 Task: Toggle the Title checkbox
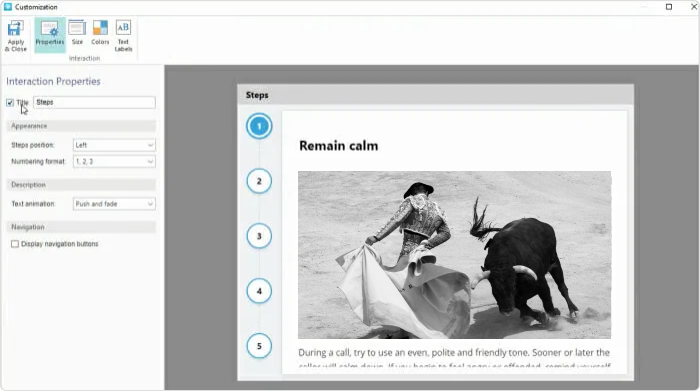(10, 103)
